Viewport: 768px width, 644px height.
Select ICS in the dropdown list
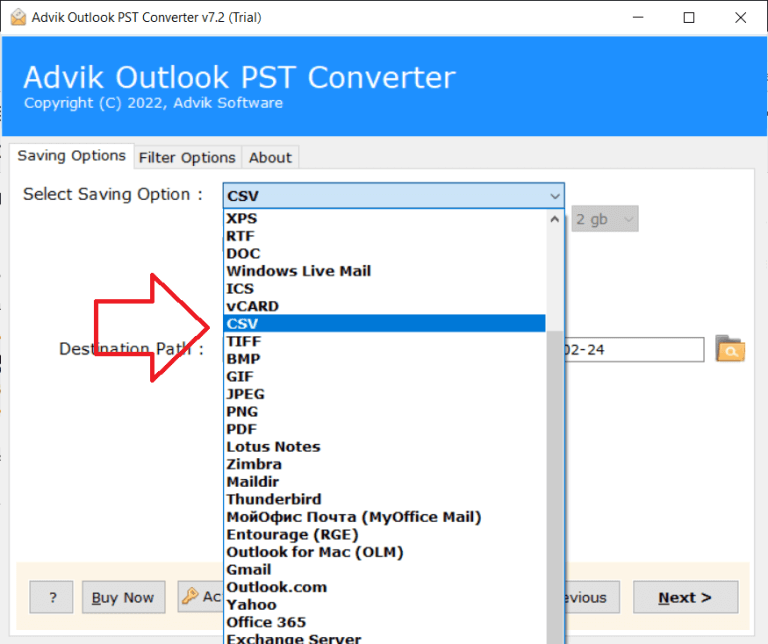tap(384, 288)
